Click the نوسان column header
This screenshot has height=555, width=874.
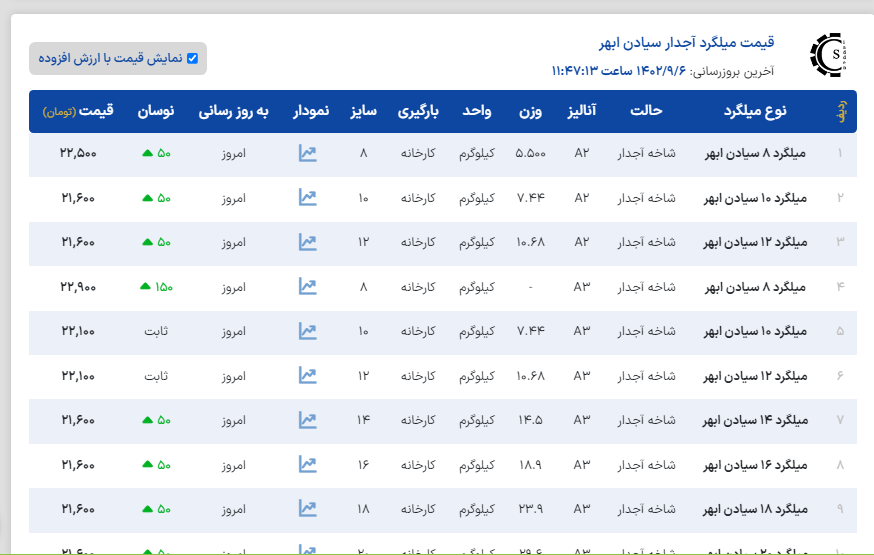point(156,111)
